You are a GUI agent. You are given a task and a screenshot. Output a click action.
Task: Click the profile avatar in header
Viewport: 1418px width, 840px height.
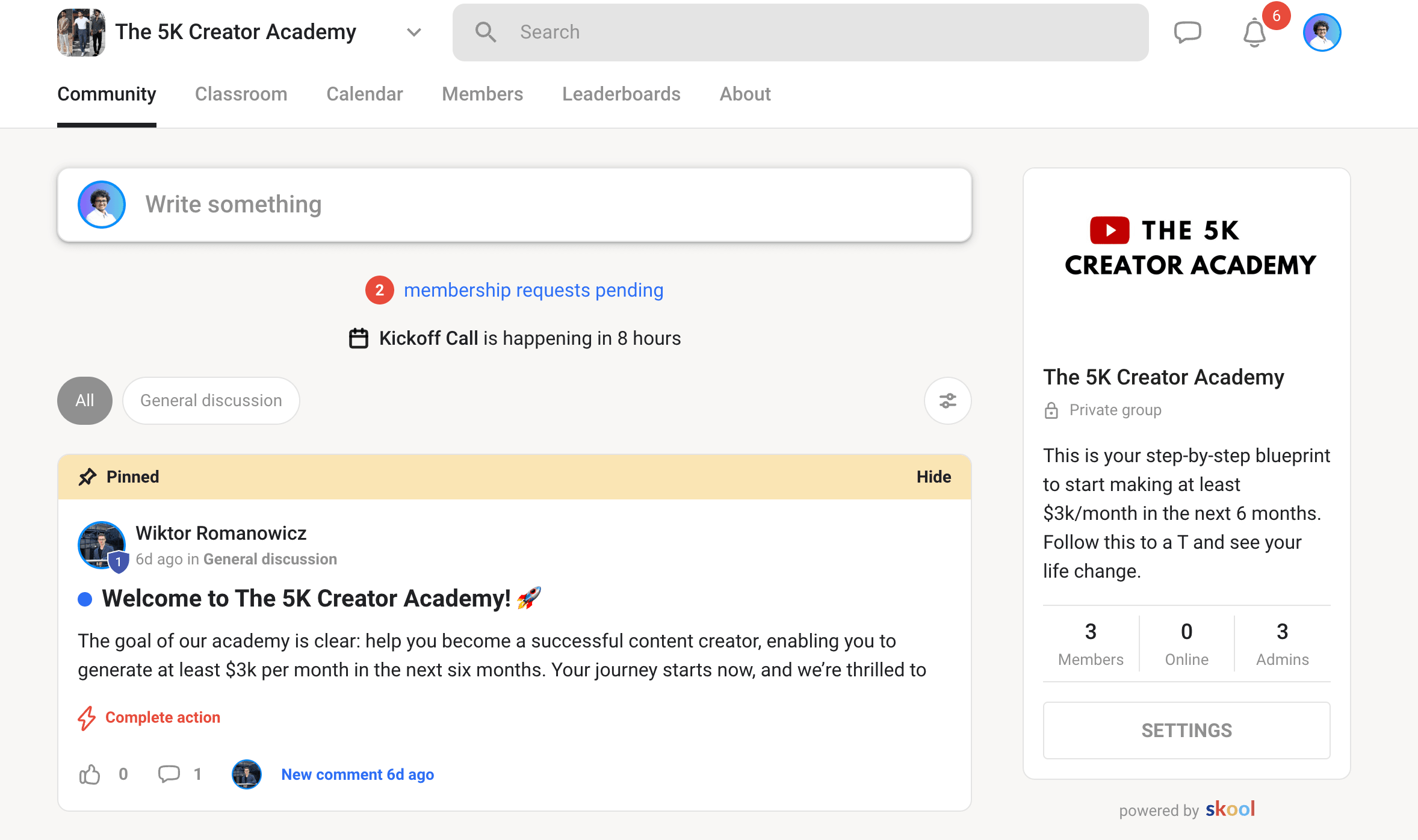(x=1322, y=32)
